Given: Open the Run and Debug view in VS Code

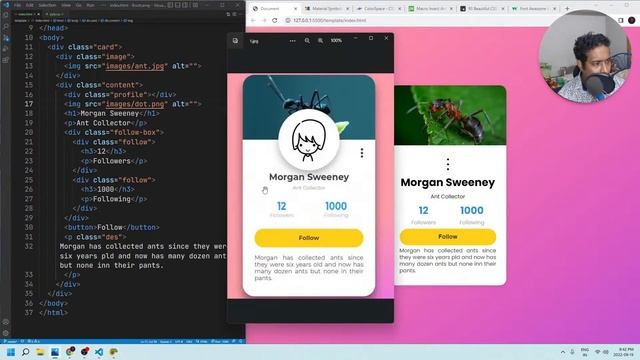Looking at the screenshot, I should click(x=6, y=49).
